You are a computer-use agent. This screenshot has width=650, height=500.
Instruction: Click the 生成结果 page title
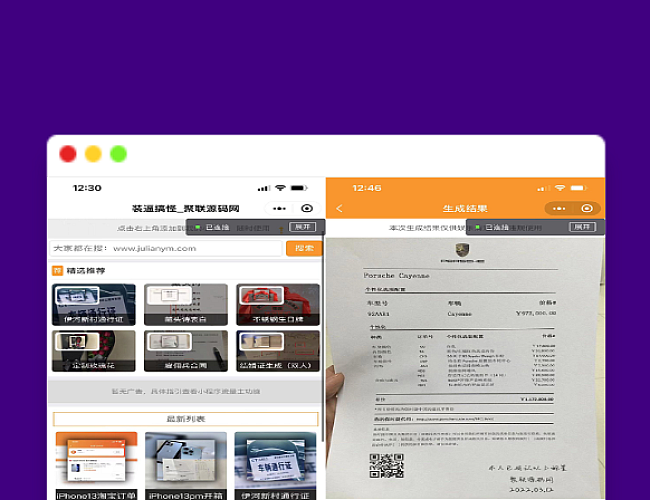point(465,209)
